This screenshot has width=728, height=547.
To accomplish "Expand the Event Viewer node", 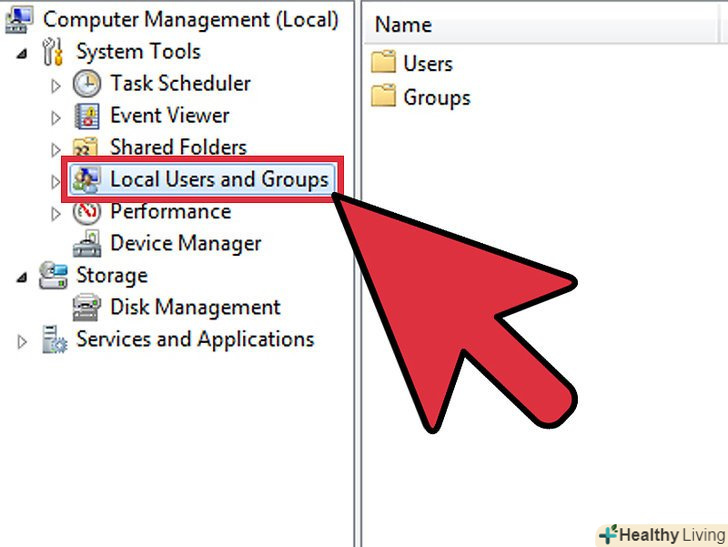I will [x=56, y=118].
